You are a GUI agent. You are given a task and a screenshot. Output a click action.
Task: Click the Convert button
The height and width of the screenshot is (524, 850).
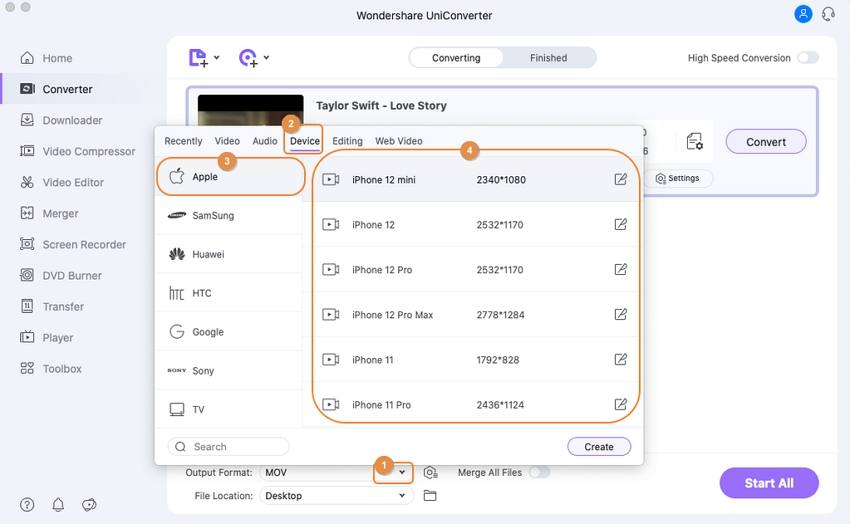(x=765, y=142)
